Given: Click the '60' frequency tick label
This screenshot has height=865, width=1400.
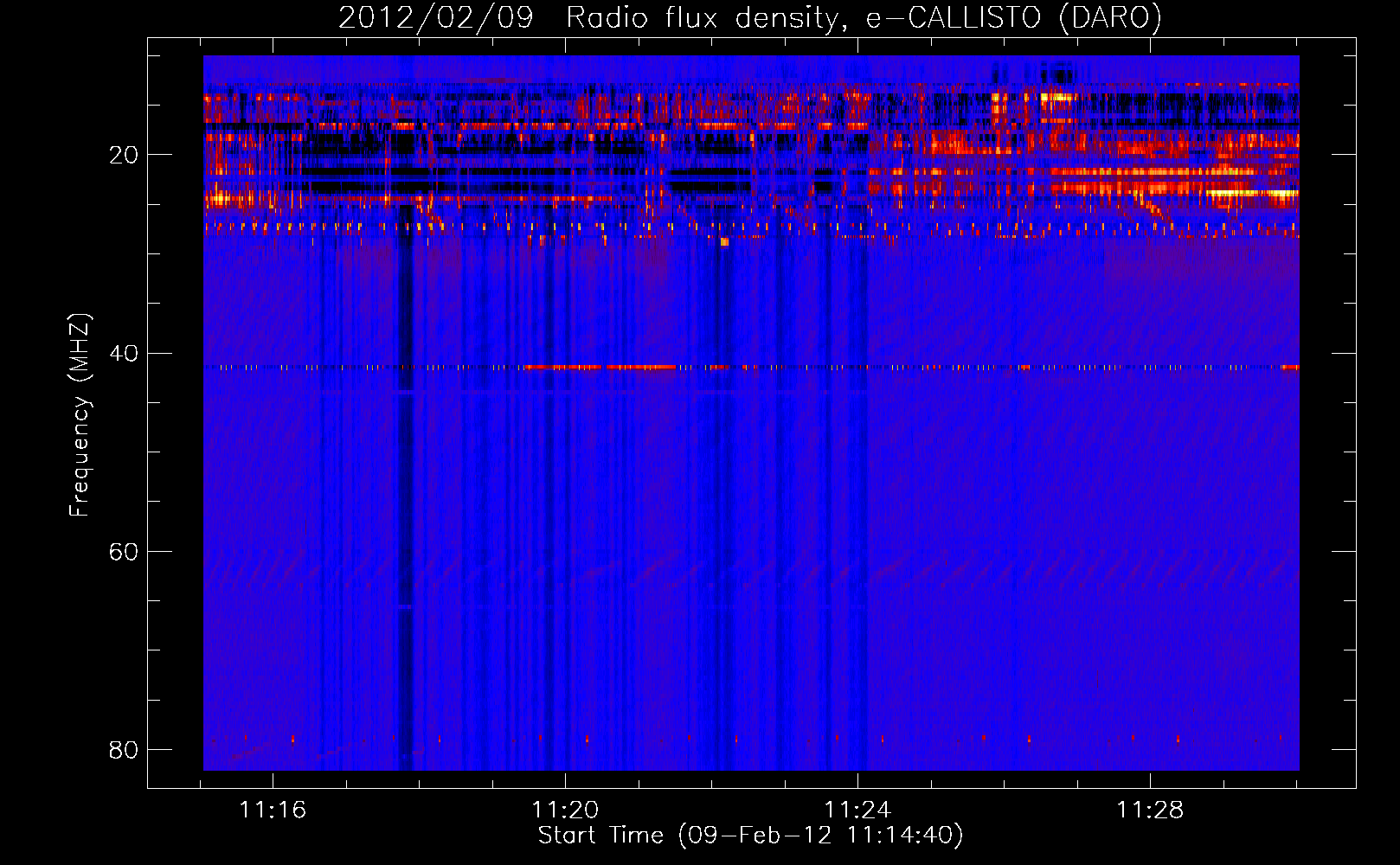Looking at the screenshot, I should pyautogui.click(x=124, y=552).
